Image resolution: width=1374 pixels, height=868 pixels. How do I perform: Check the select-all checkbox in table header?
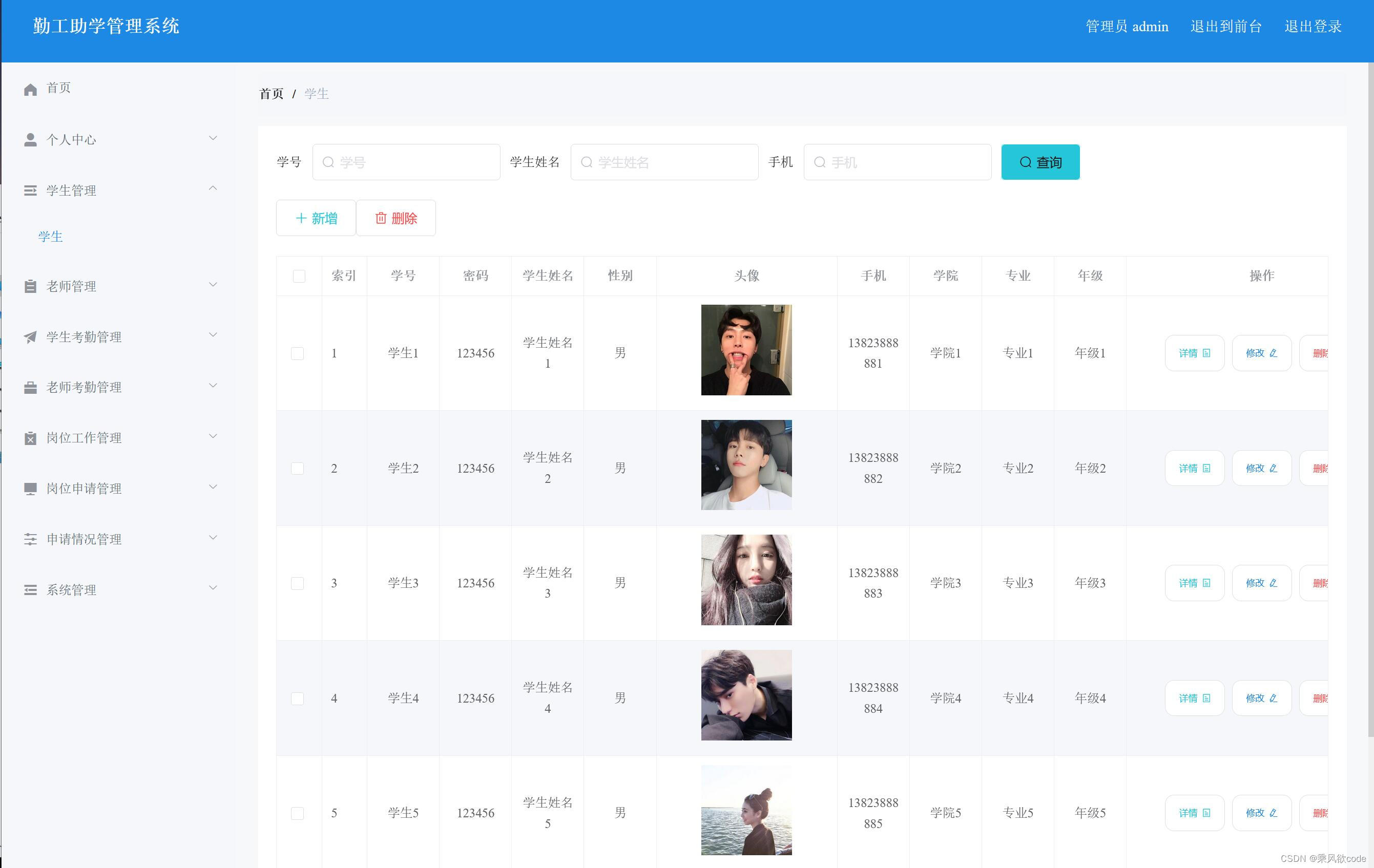tap(298, 276)
